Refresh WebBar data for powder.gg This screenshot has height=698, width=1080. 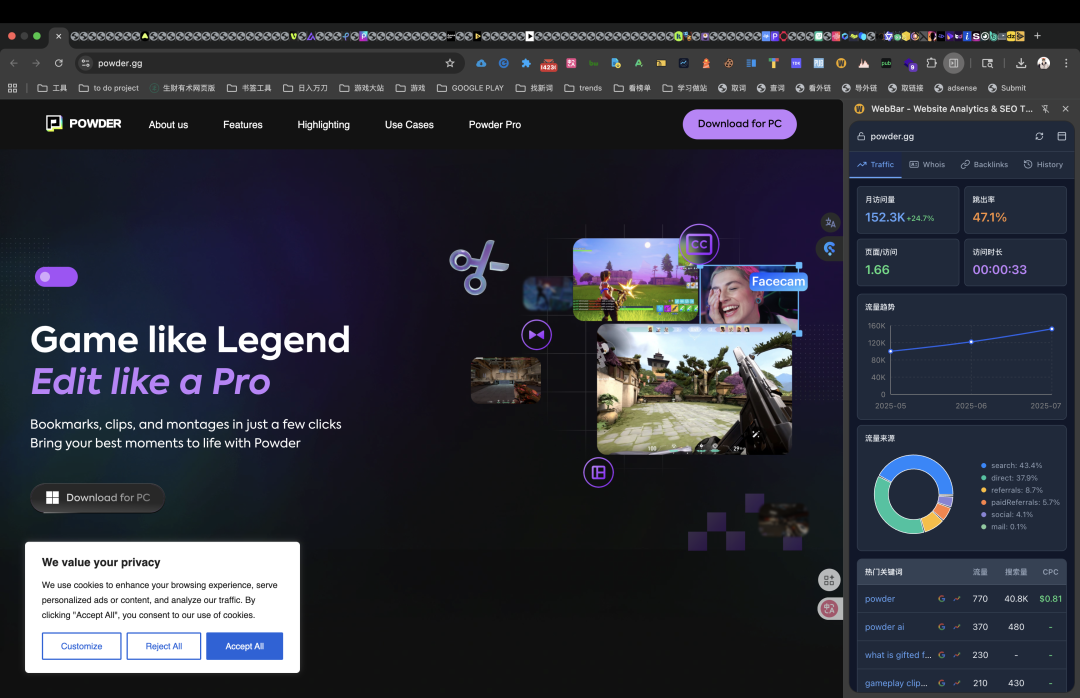click(x=1039, y=136)
